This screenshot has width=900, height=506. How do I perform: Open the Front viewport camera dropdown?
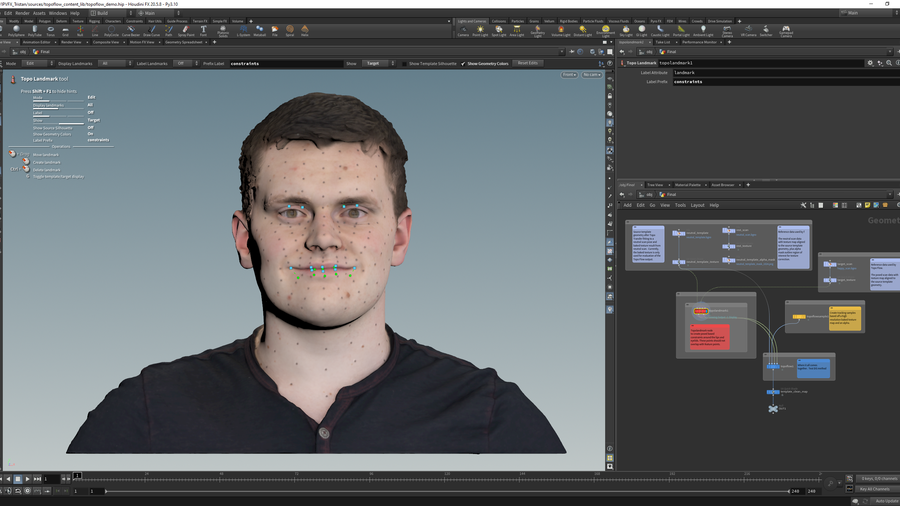tap(569, 75)
